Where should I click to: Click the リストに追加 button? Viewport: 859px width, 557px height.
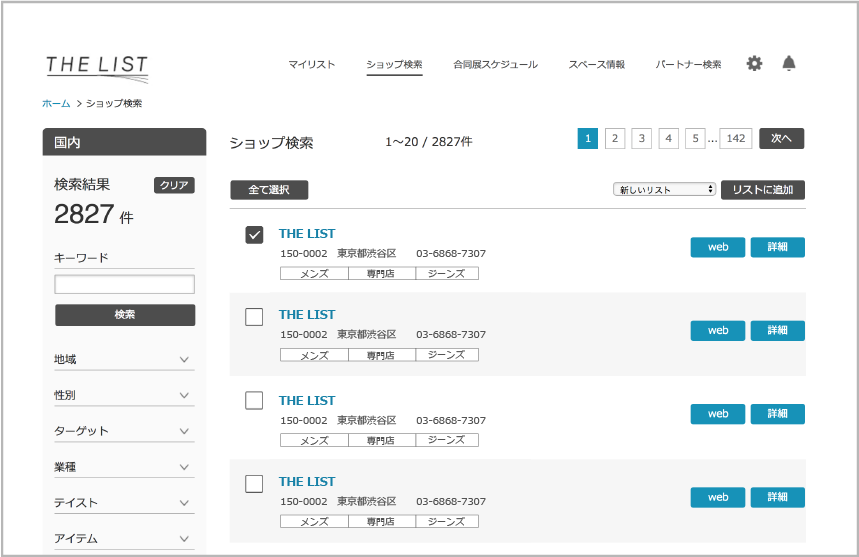pyautogui.click(x=762, y=189)
